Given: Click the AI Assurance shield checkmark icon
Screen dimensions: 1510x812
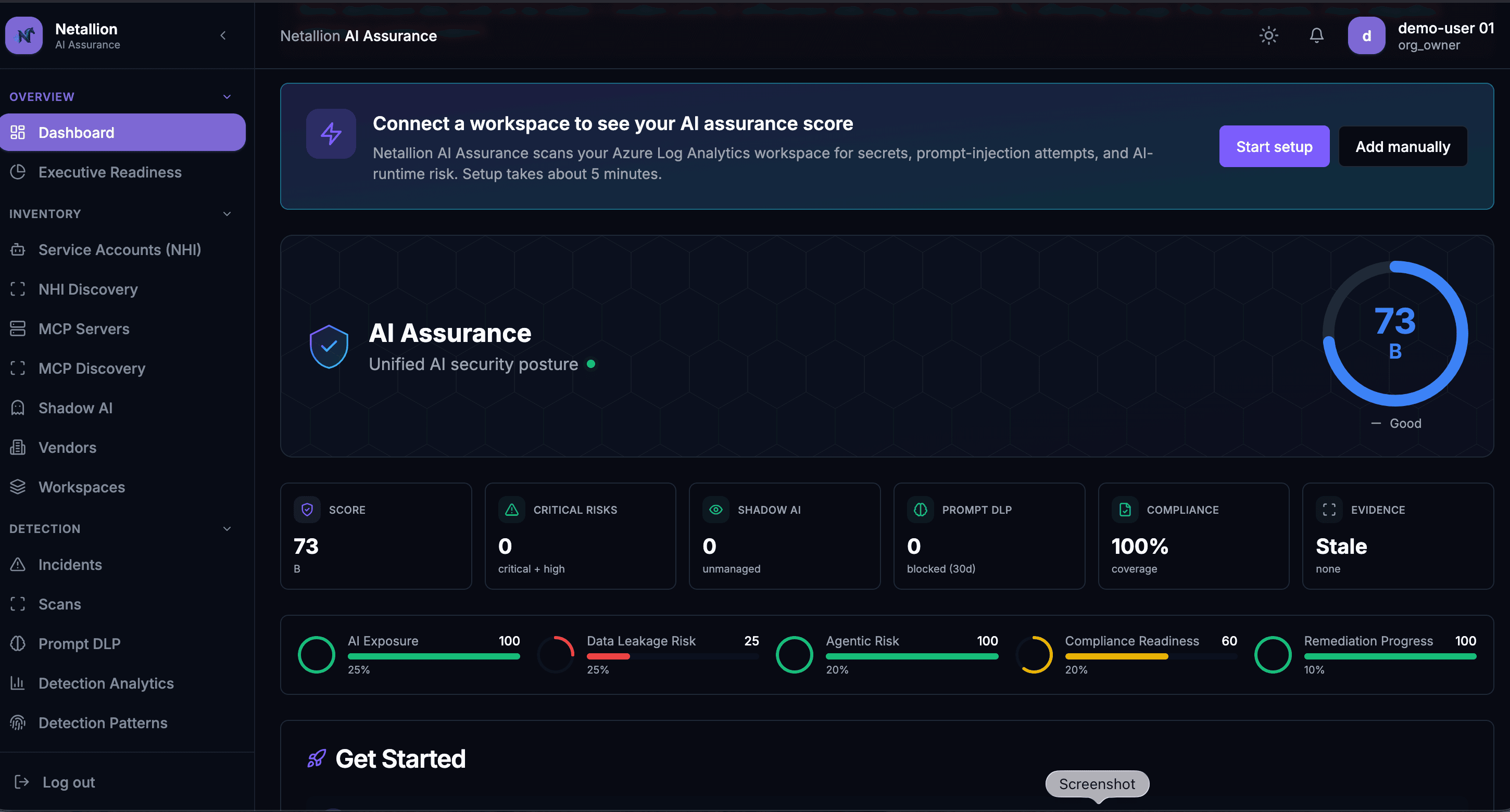Looking at the screenshot, I should point(329,346).
